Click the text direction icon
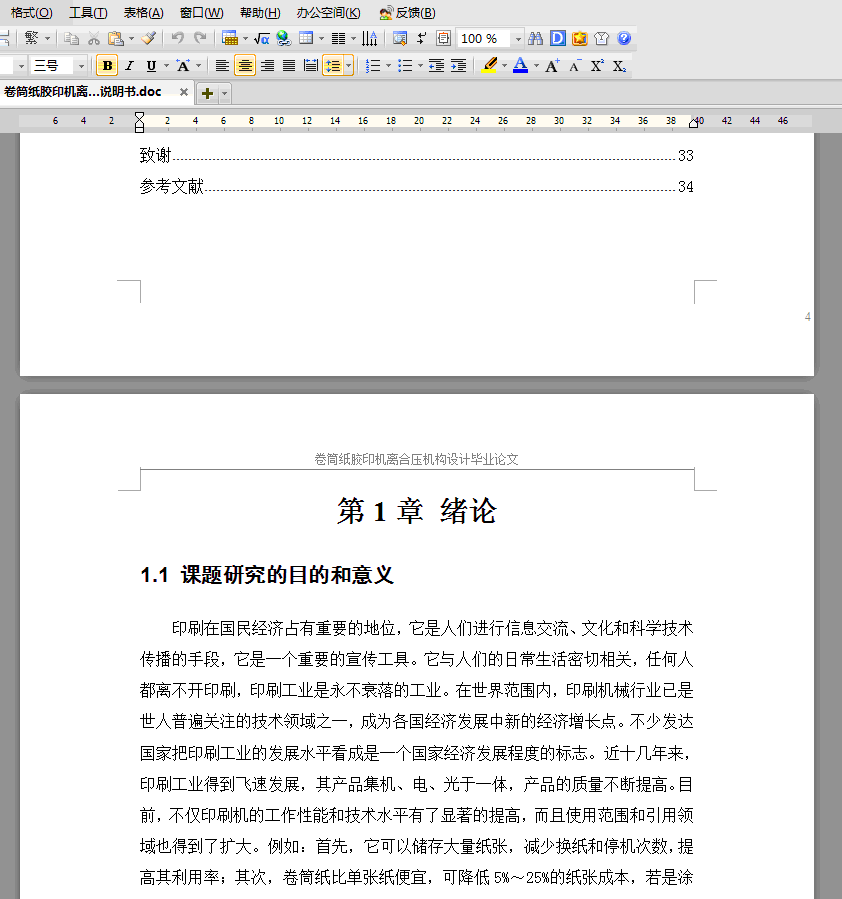842x899 pixels. (370, 38)
